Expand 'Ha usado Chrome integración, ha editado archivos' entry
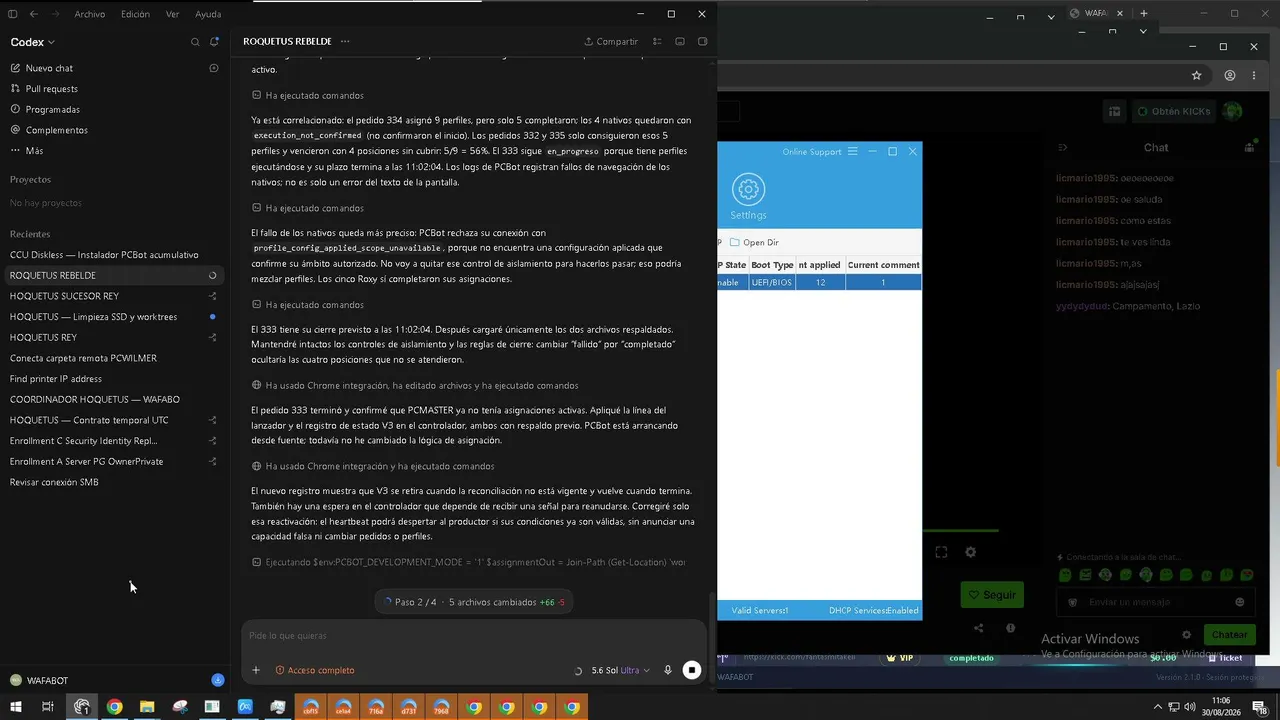 tap(415, 385)
